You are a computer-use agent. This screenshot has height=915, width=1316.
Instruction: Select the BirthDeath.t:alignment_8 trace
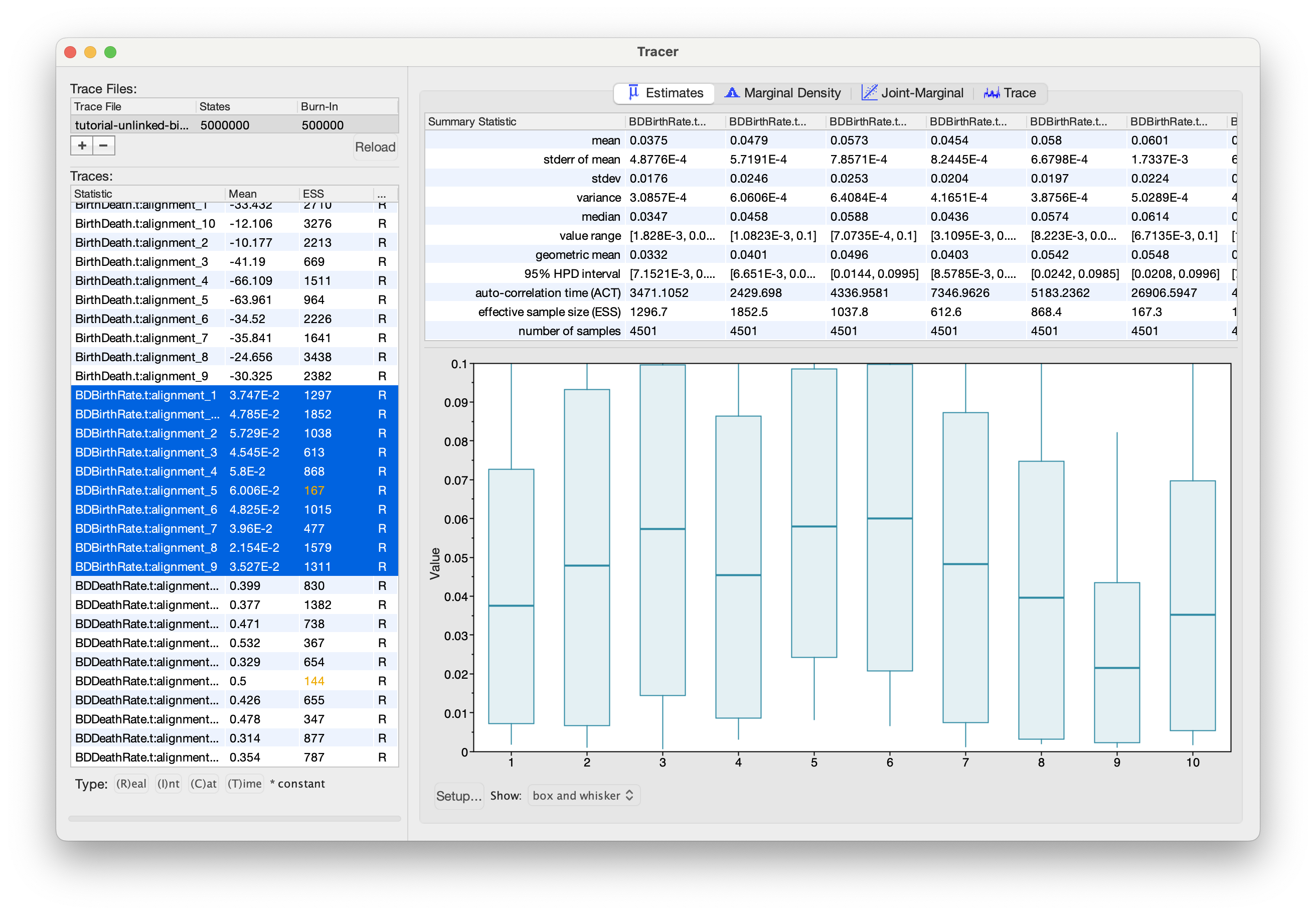point(234,357)
